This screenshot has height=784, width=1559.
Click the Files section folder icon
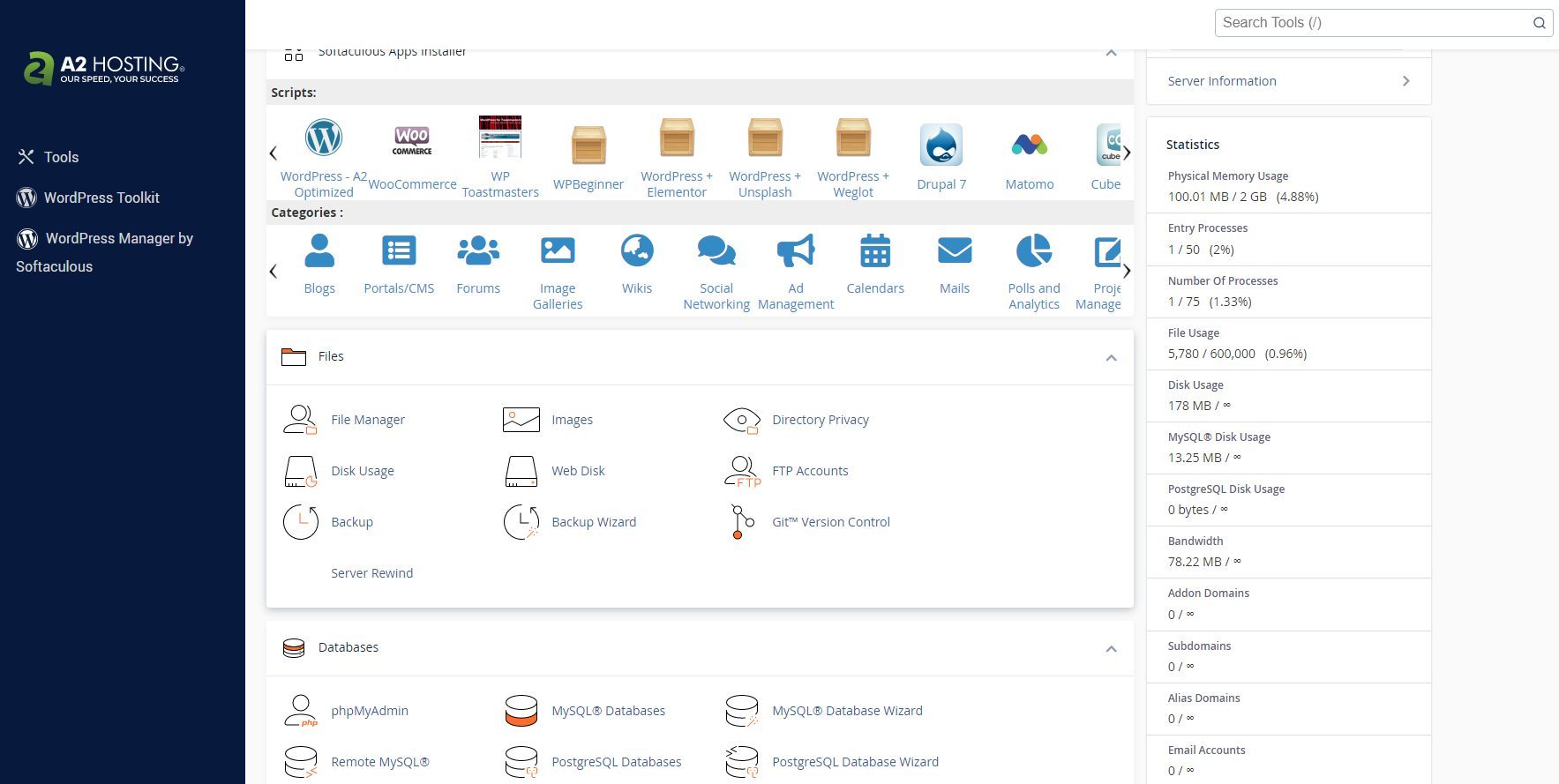tap(294, 356)
